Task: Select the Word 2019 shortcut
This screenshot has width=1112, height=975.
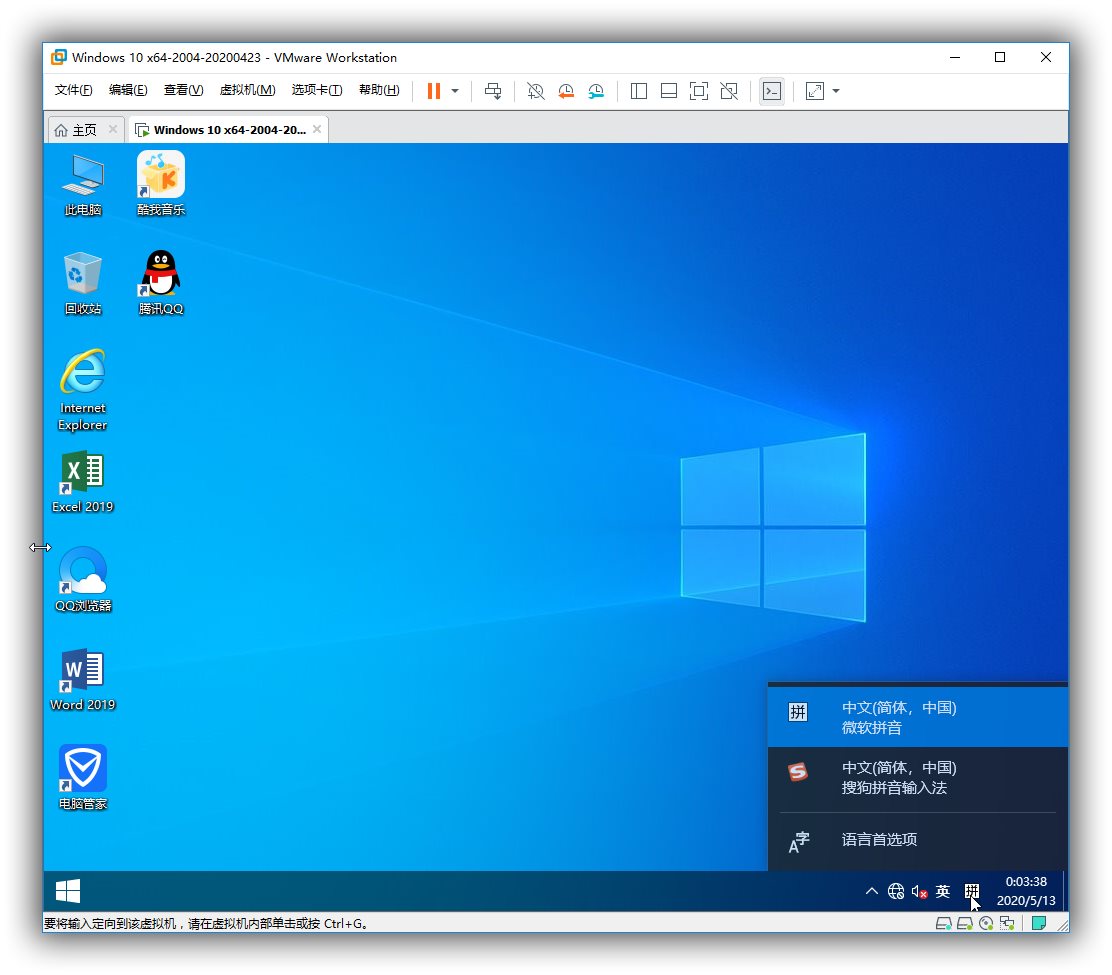Action: [83, 679]
